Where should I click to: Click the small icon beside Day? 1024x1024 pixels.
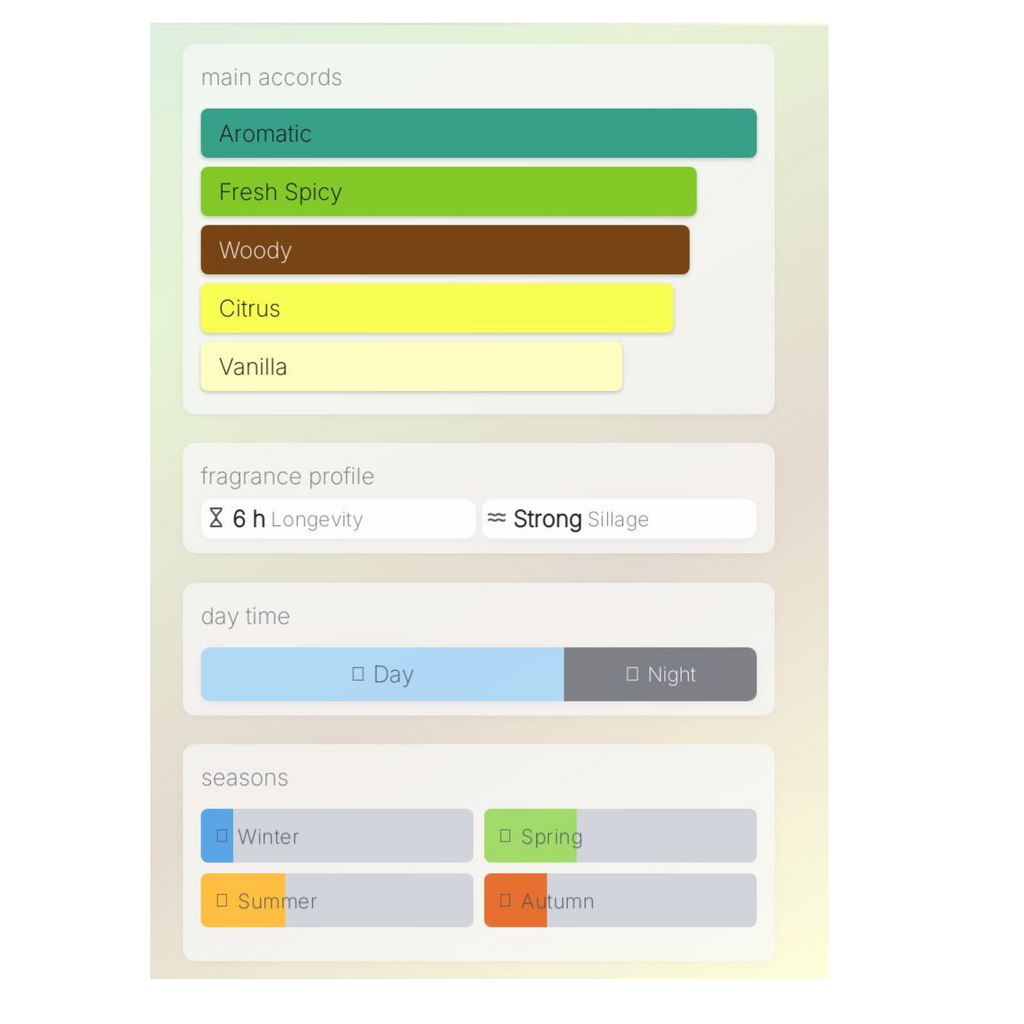[358, 674]
